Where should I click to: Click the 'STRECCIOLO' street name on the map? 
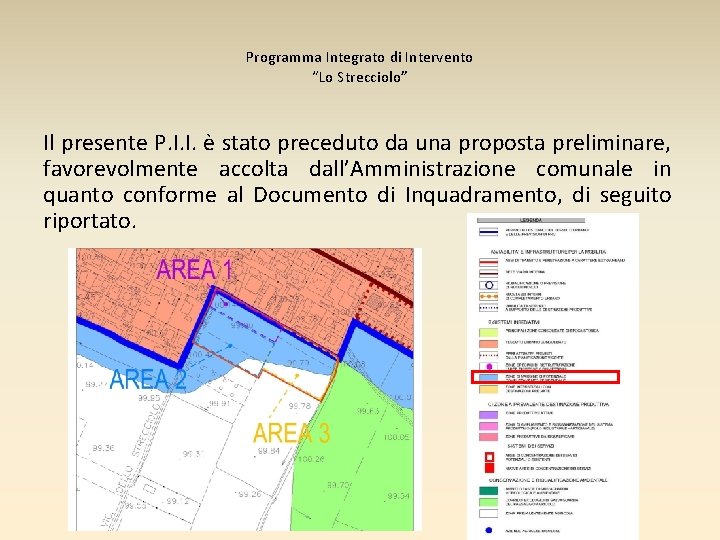(x=148, y=431)
